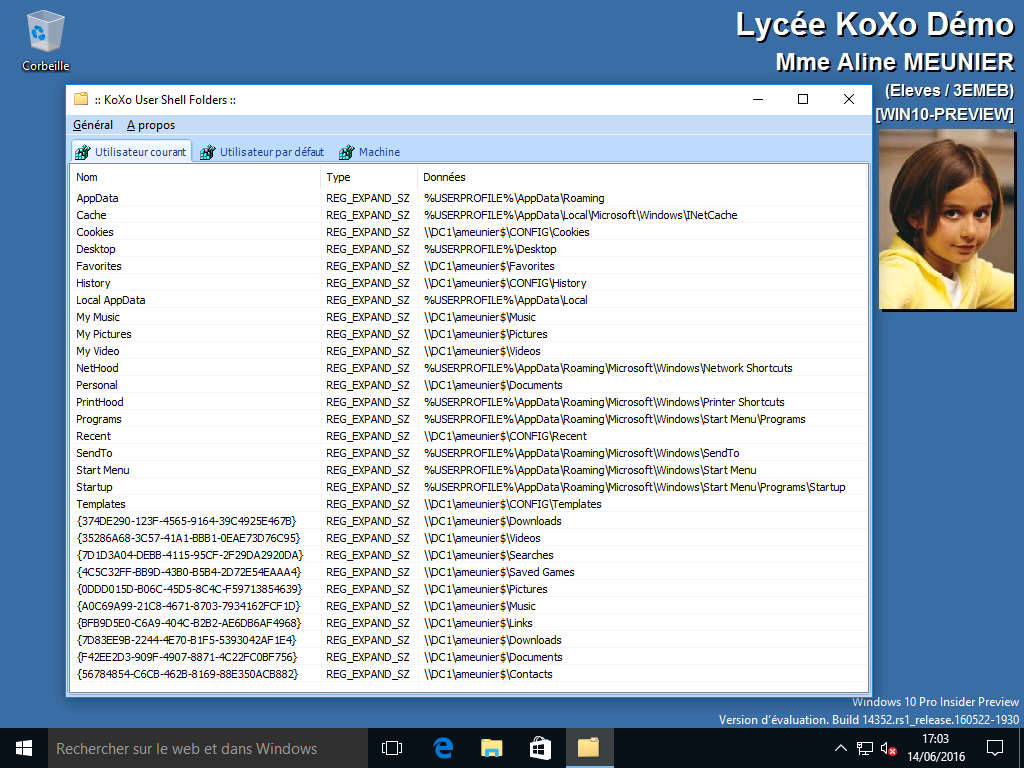This screenshot has height=768, width=1024.
Task: Show hidden system tray icons
Action: tap(840, 748)
